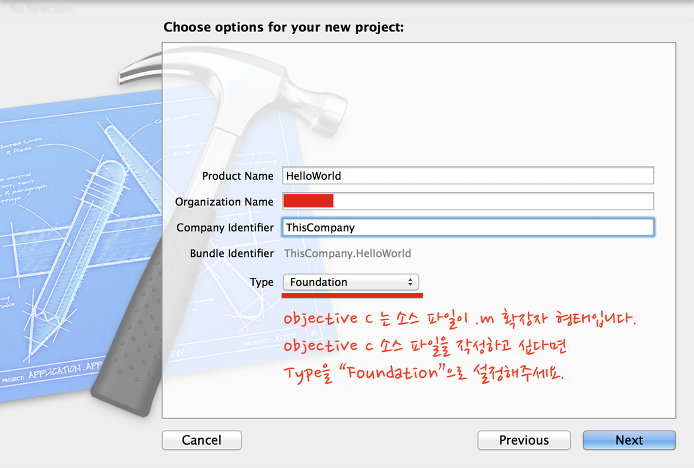Proceed with the Next button
Image resolution: width=694 pixels, height=468 pixels.
pyautogui.click(x=629, y=440)
